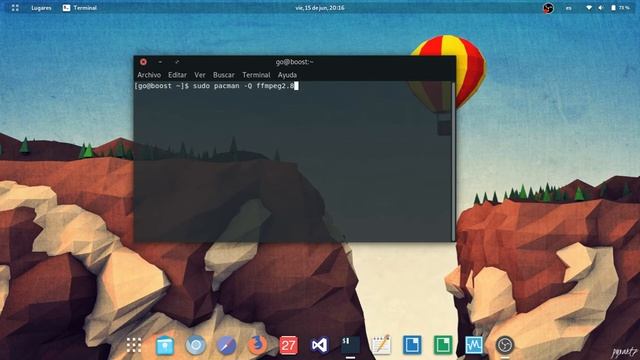Screen dimensions: 640x360
Task: Launch the compass web browser from dock
Action: [227, 345]
